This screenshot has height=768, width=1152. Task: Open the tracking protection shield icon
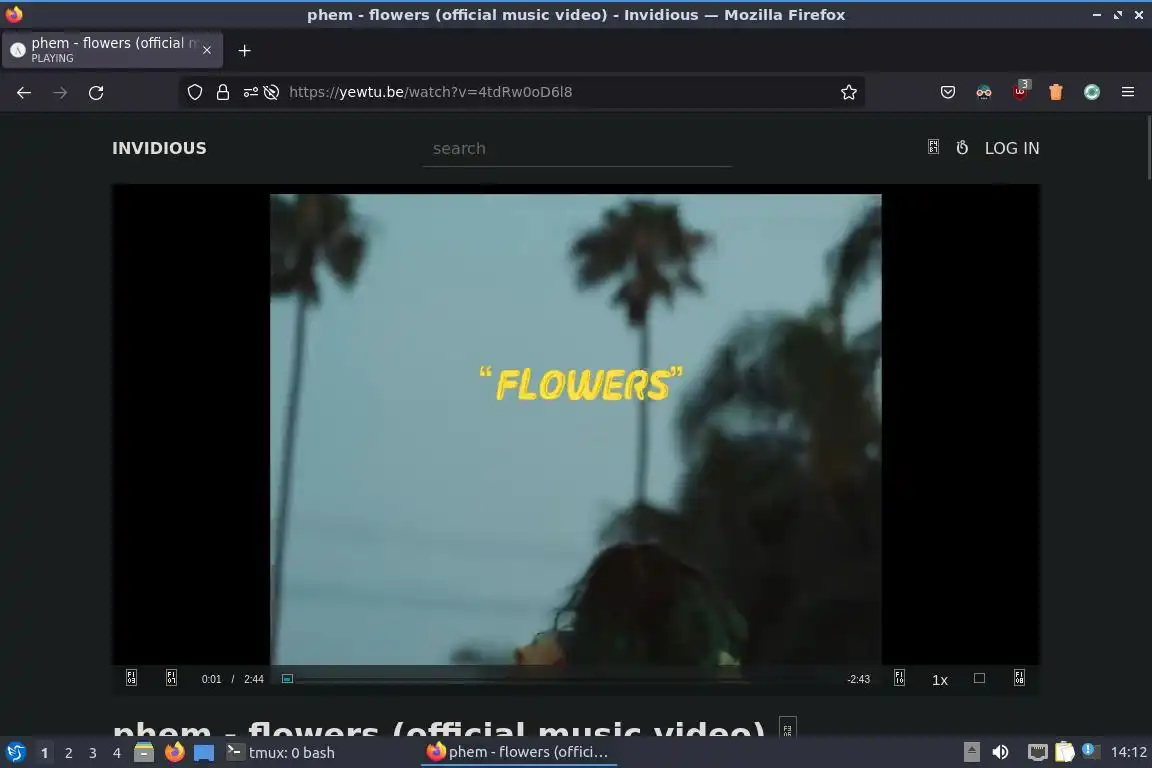195,92
